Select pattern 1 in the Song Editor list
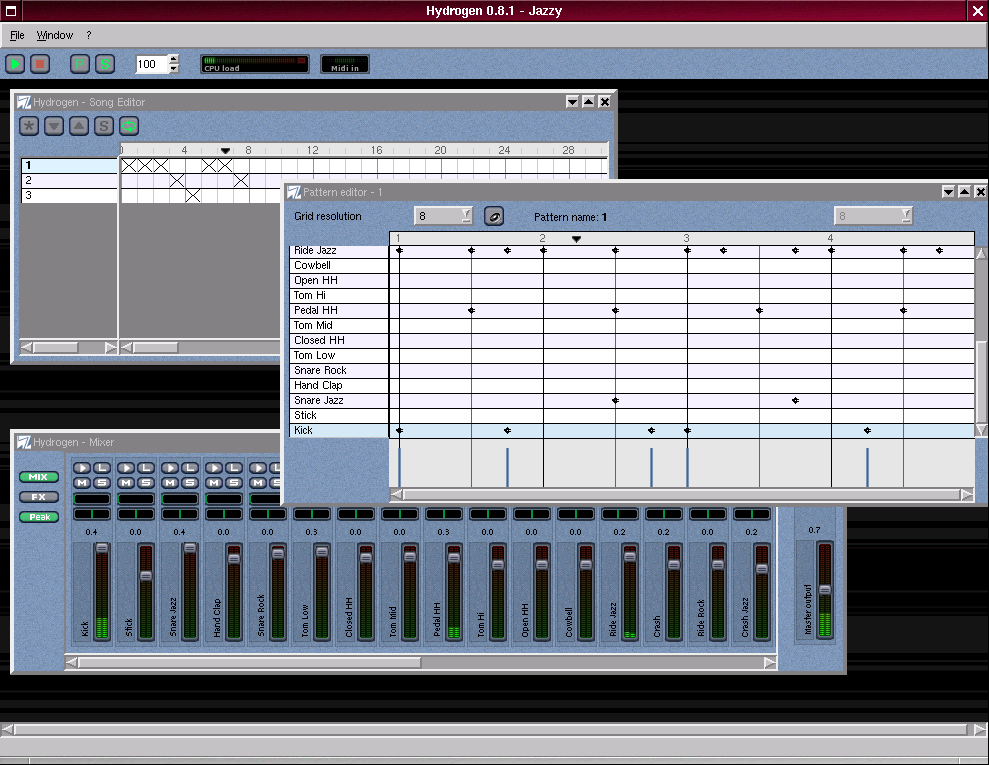This screenshot has height=765, width=989. tap(69, 165)
